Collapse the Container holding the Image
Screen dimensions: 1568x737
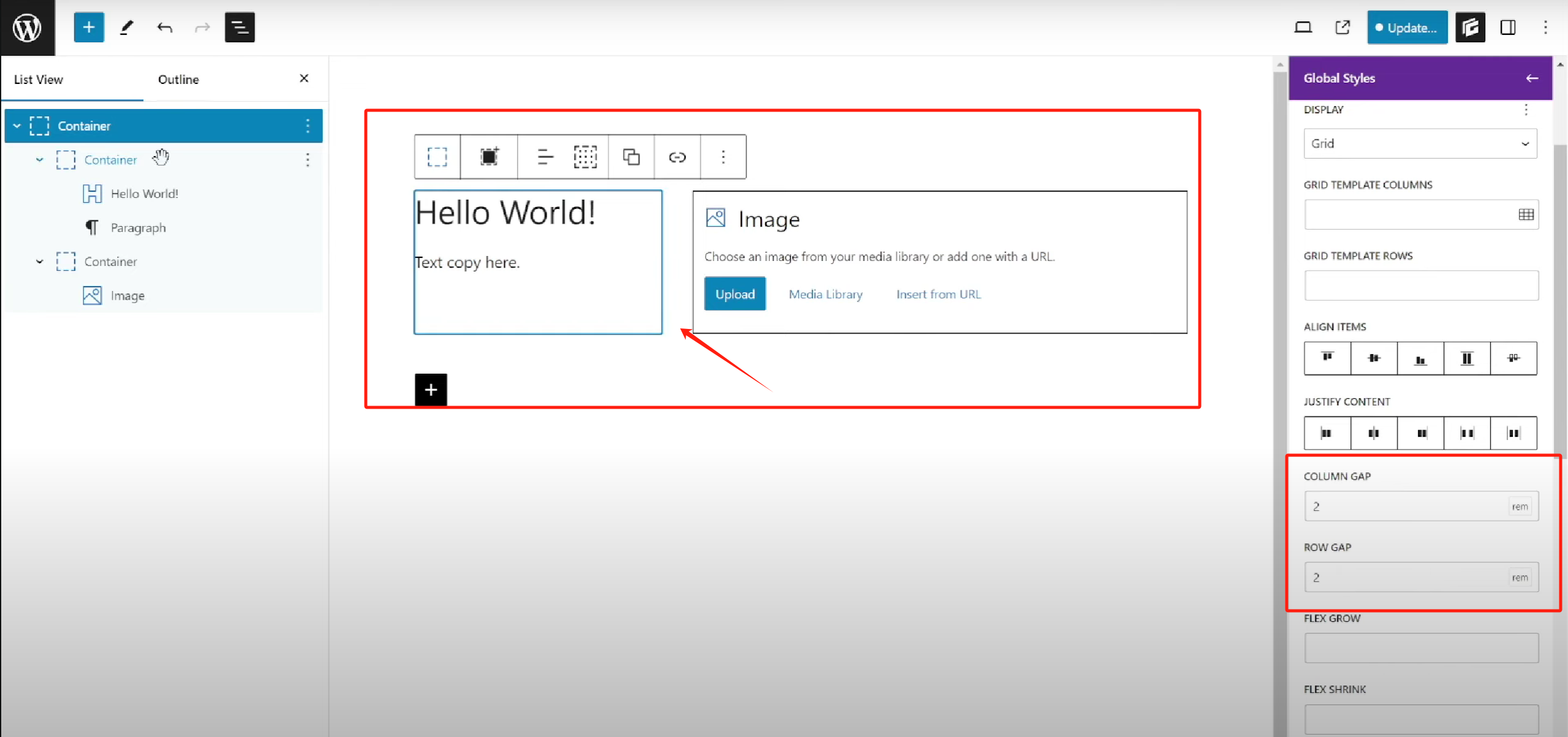tap(40, 262)
